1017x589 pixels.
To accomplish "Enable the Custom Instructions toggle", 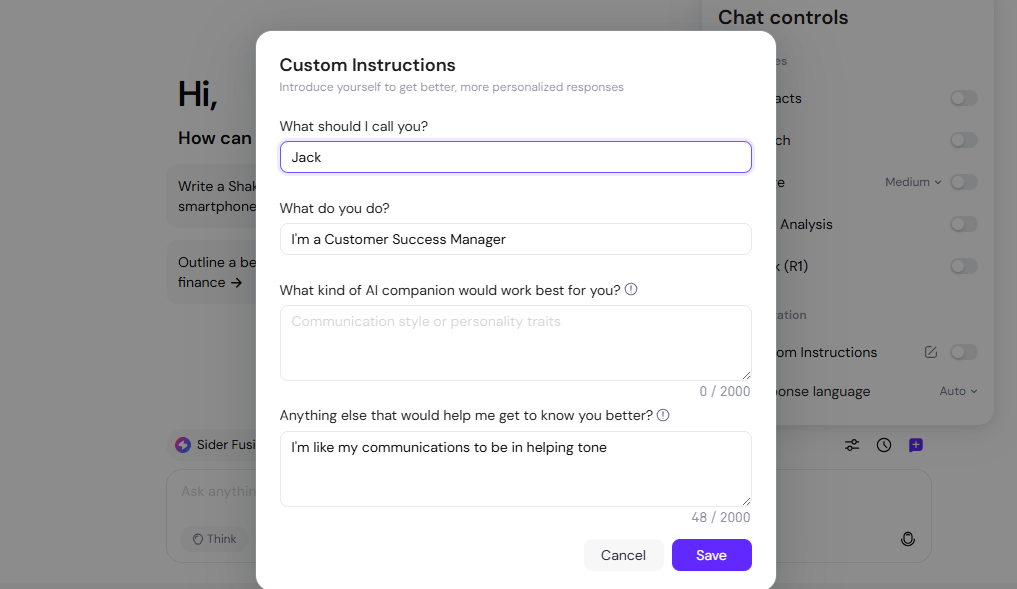I will click(964, 352).
